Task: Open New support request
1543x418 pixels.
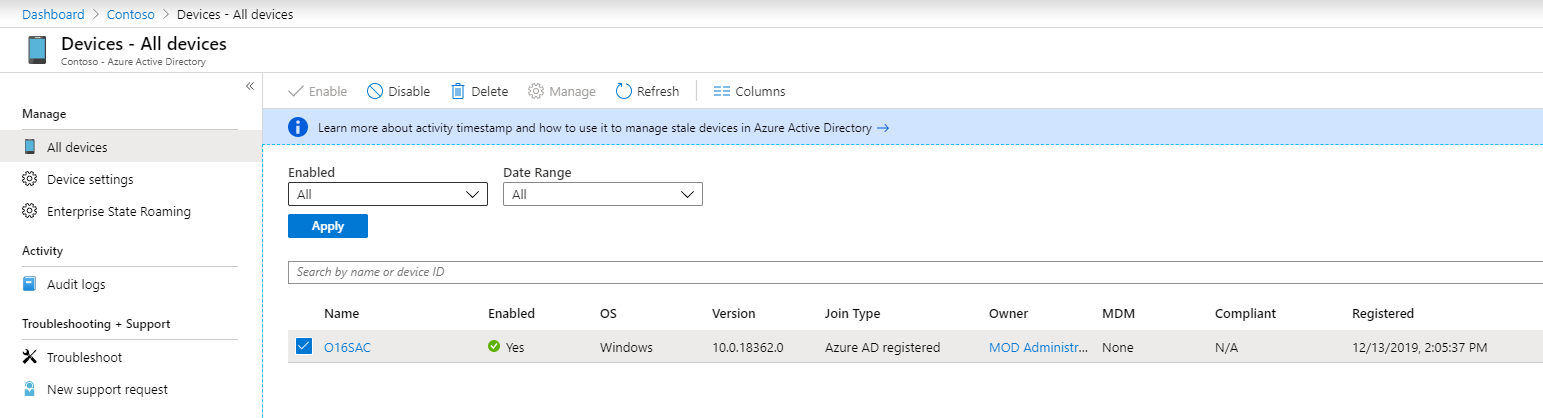Action: 107,389
